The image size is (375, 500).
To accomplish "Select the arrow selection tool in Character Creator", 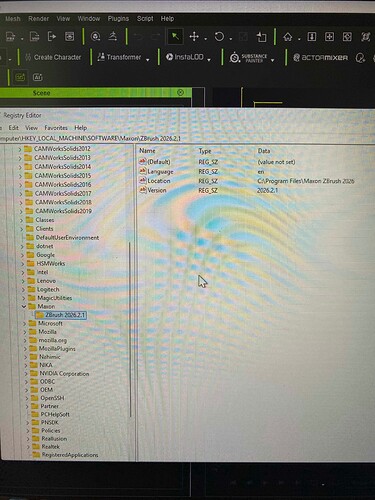I will pyautogui.click(x=175, y=37).
